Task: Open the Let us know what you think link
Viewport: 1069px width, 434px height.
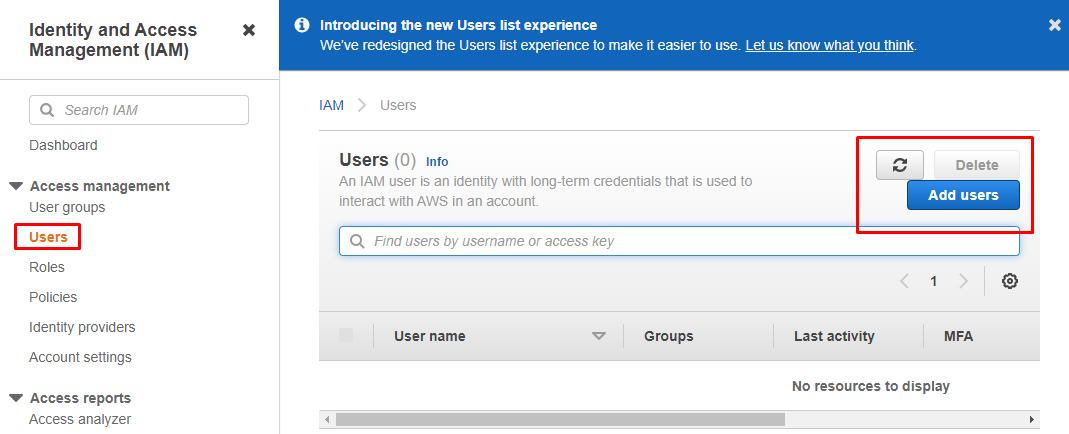Action: 829,45
